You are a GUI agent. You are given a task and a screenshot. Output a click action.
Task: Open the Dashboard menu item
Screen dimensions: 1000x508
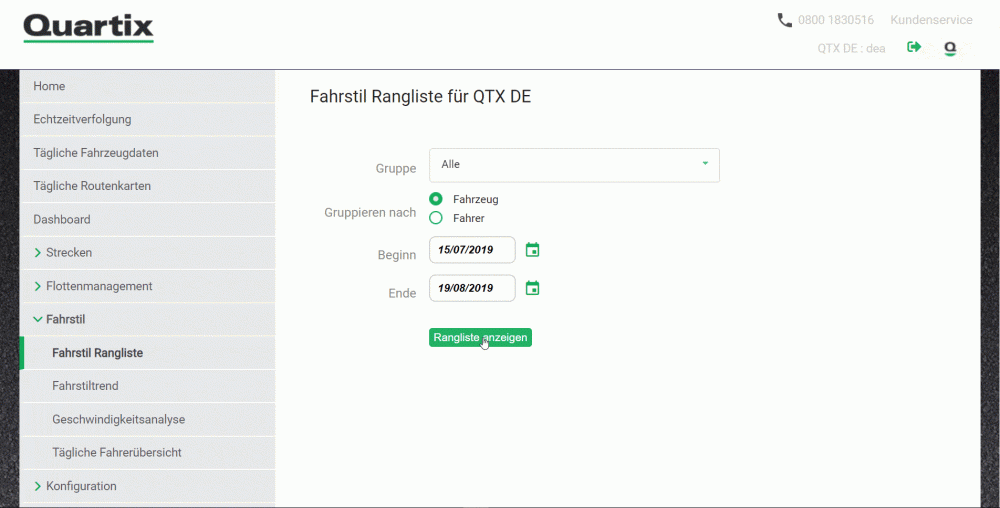(62, 220)
